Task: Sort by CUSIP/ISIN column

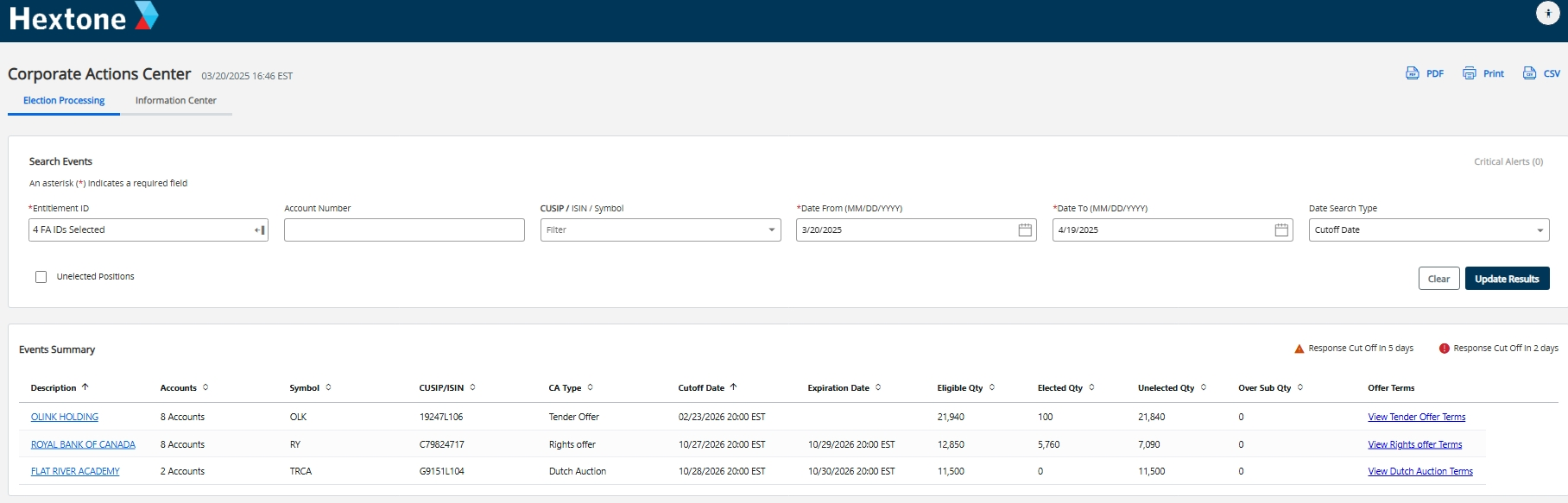Action: (x=472, y=387)
